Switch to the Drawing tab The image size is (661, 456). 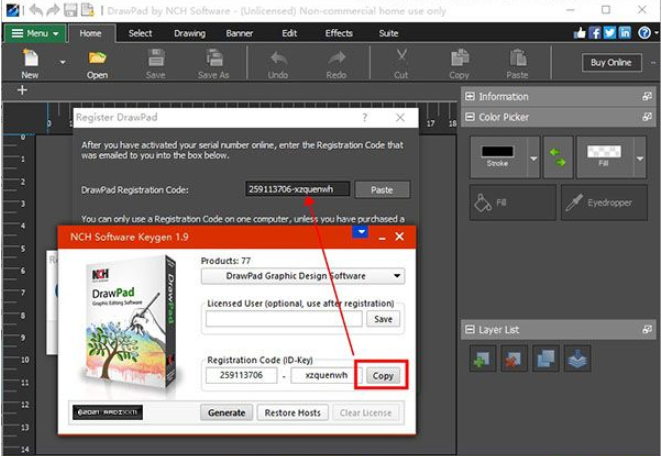(190, 33)
